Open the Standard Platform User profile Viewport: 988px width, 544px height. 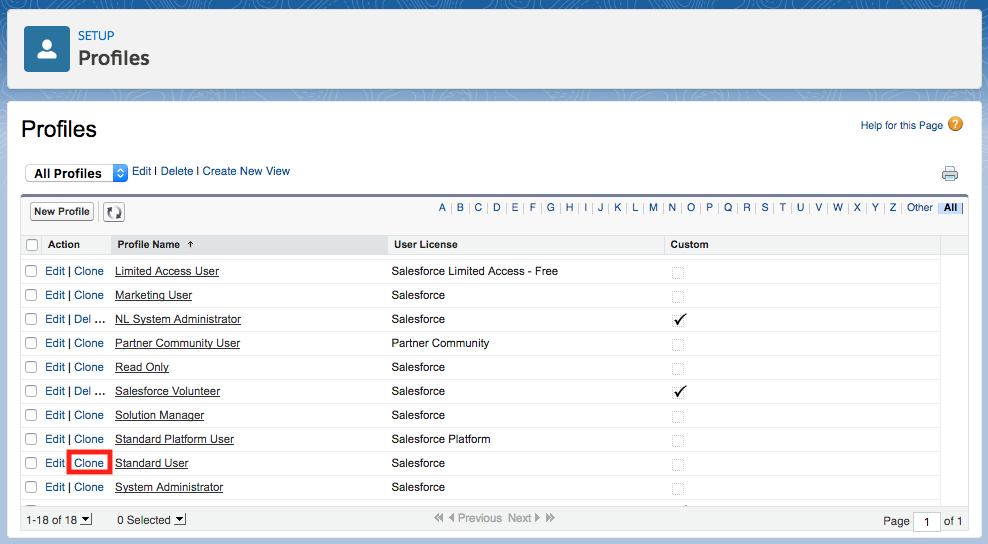175,439
